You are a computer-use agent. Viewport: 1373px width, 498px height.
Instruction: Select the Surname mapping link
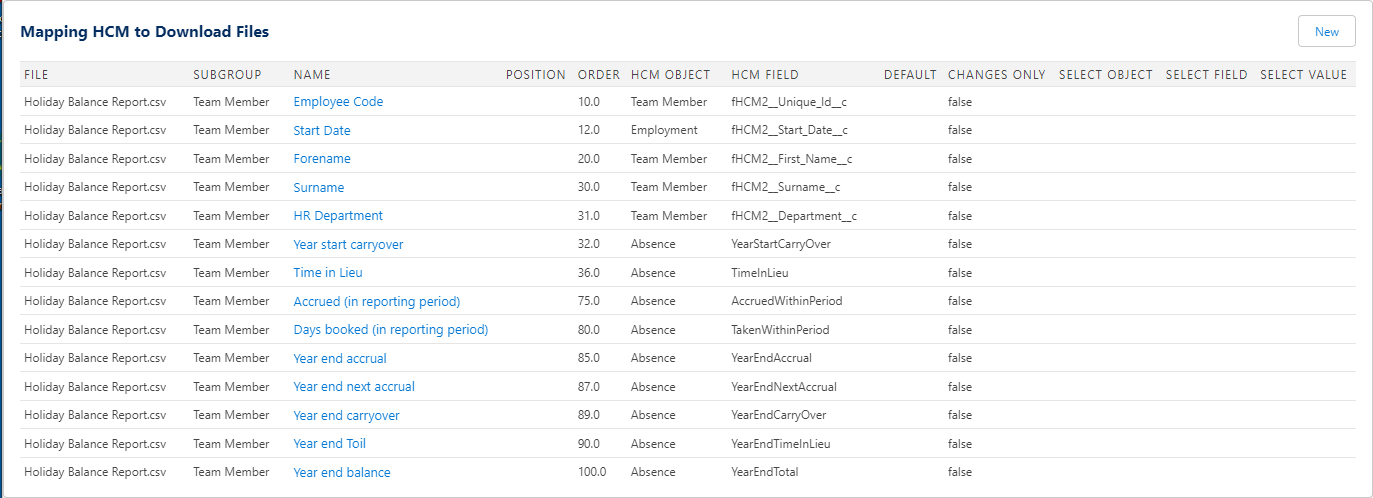[x=319, y=188]
